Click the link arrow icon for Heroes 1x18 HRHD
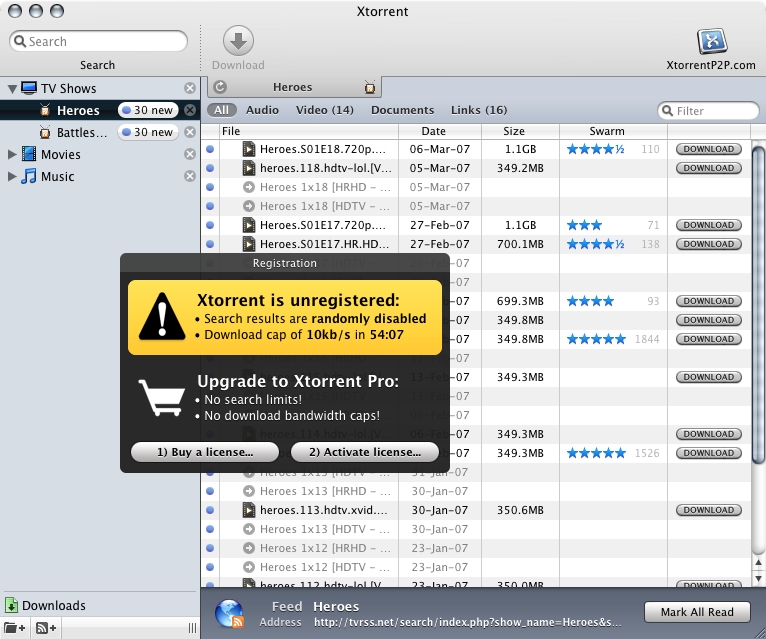This screenshot has height=639, width=766. point(249,187)
